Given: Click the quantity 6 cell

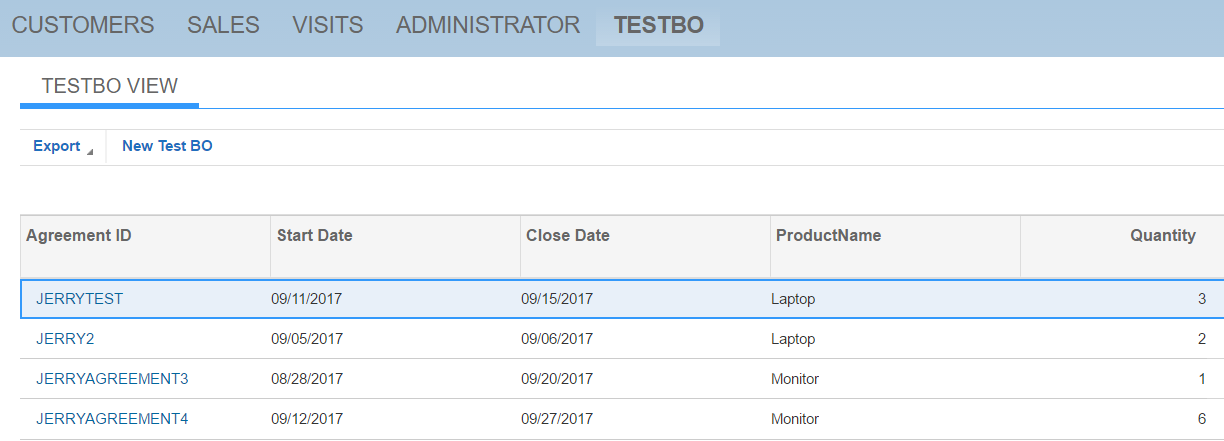Looking at the screenshot, I should 1201,419.
